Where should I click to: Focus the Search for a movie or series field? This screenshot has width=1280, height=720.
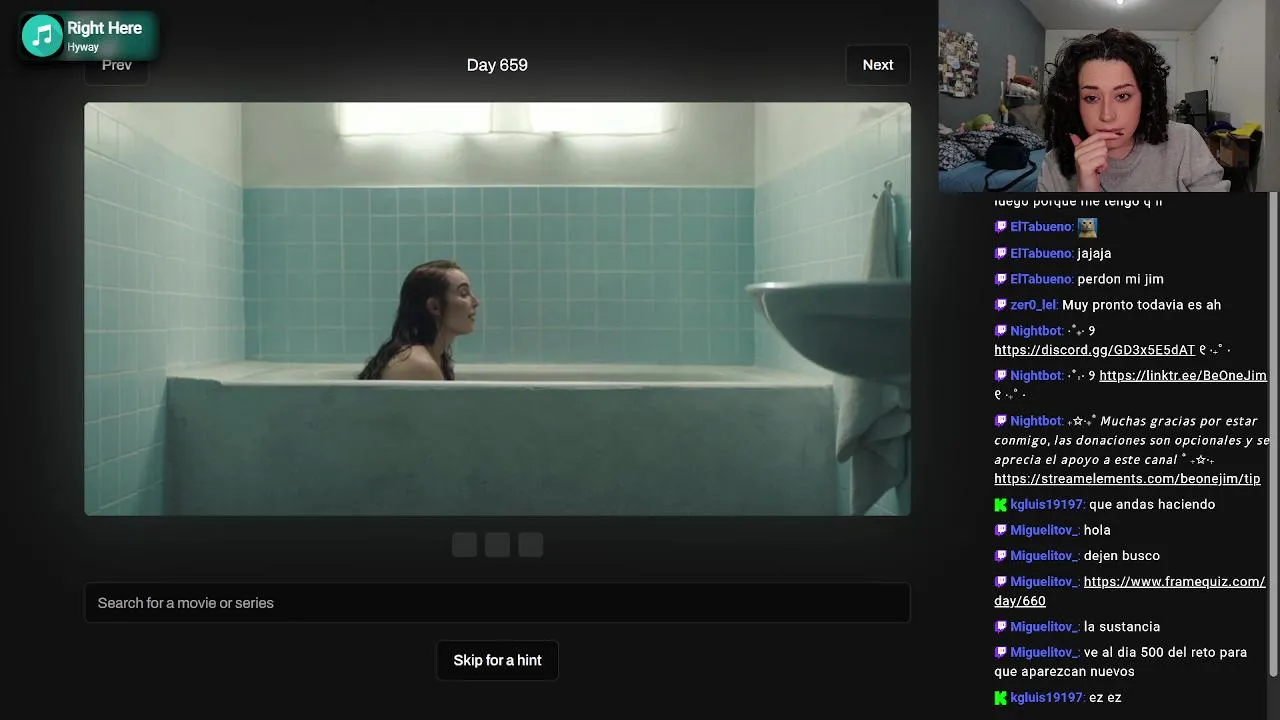point(497,603)
